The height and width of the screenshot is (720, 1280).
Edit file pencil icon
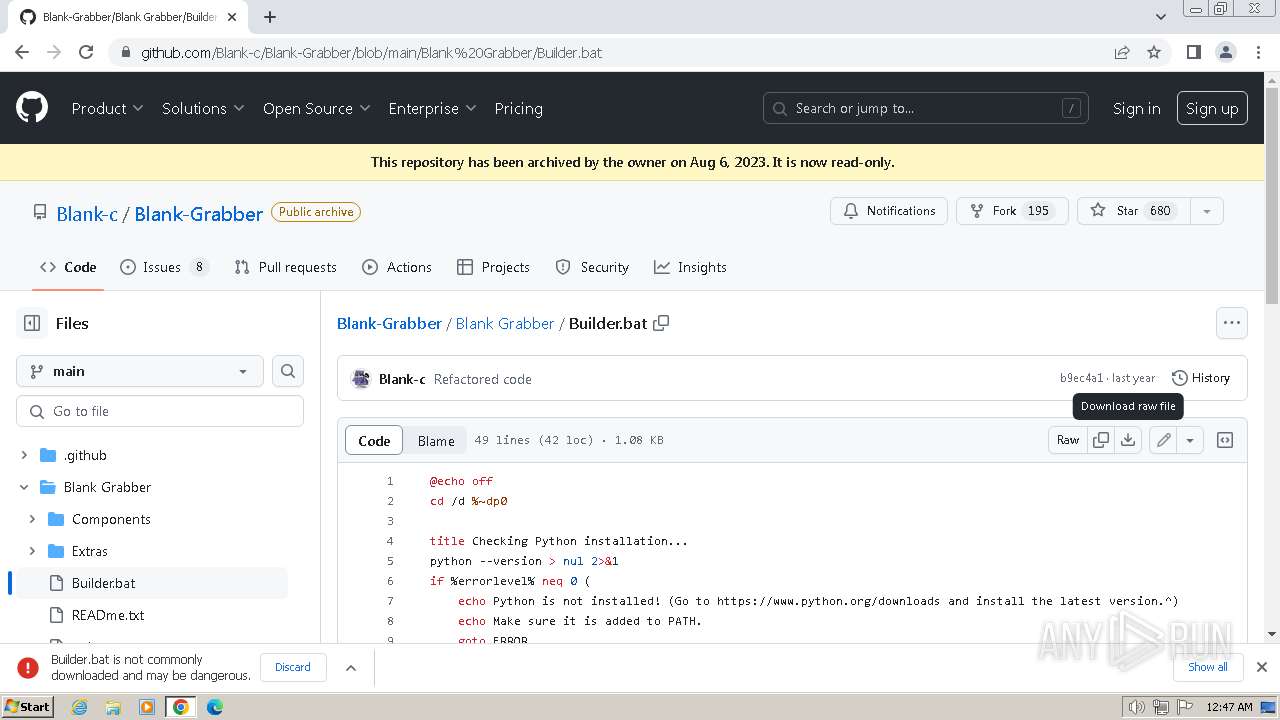pyautogui.click(x=1163, y=440)
